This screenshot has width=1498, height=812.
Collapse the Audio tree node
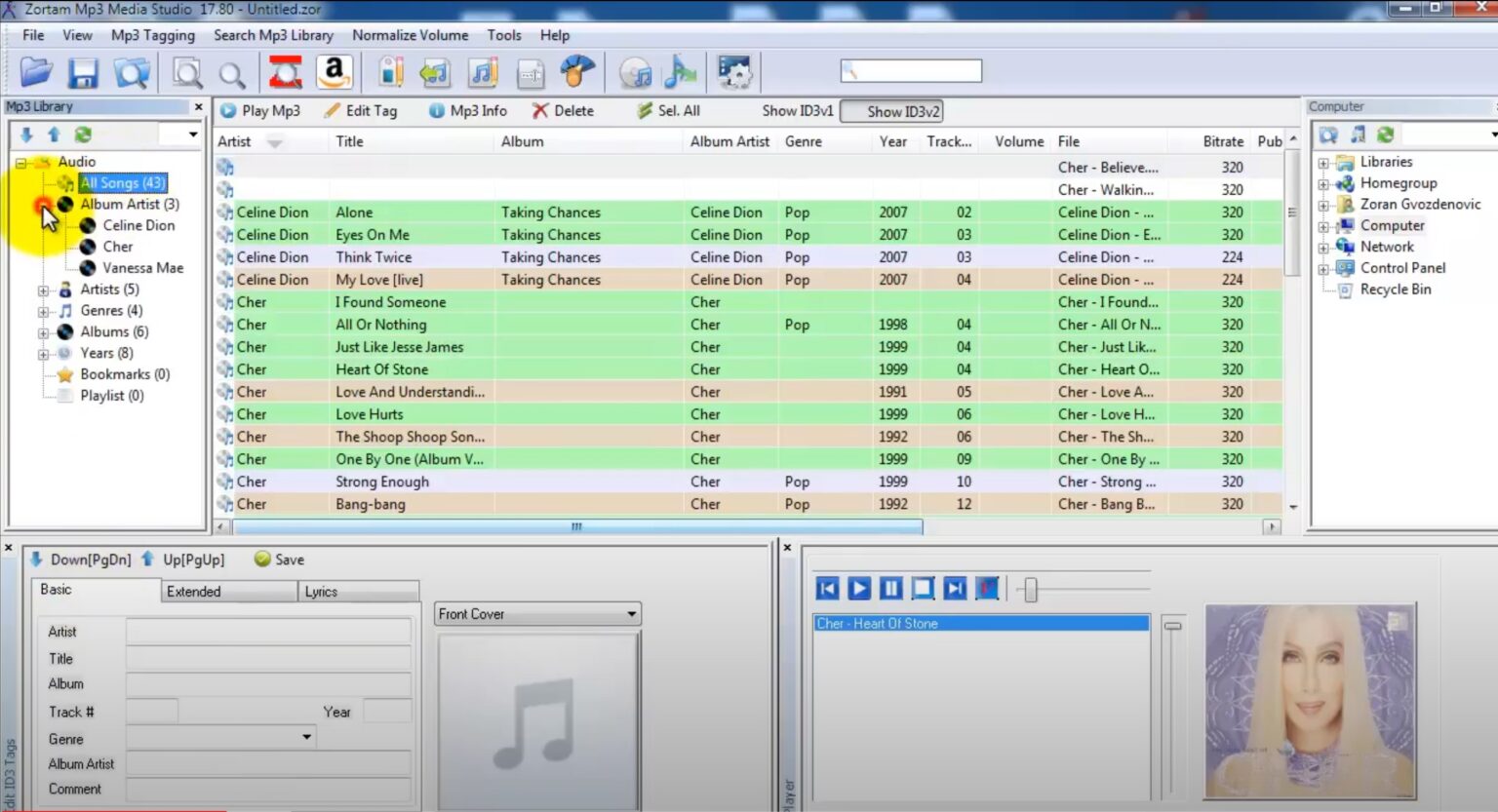click(20, 163)
